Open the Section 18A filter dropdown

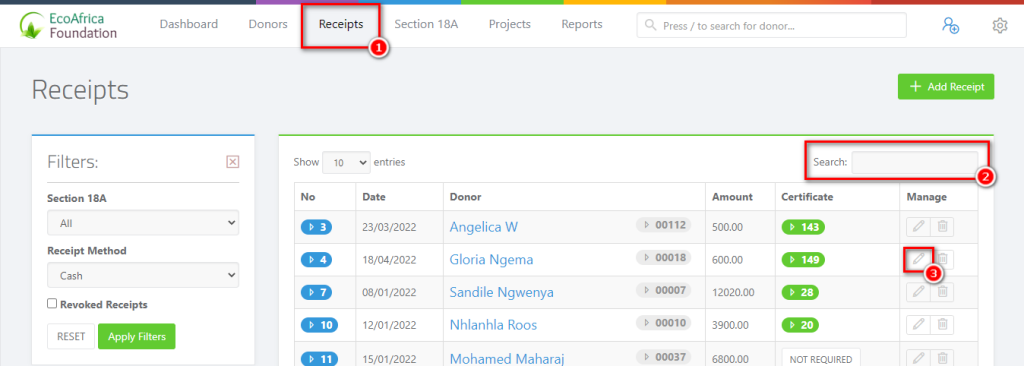coord(143,223)
